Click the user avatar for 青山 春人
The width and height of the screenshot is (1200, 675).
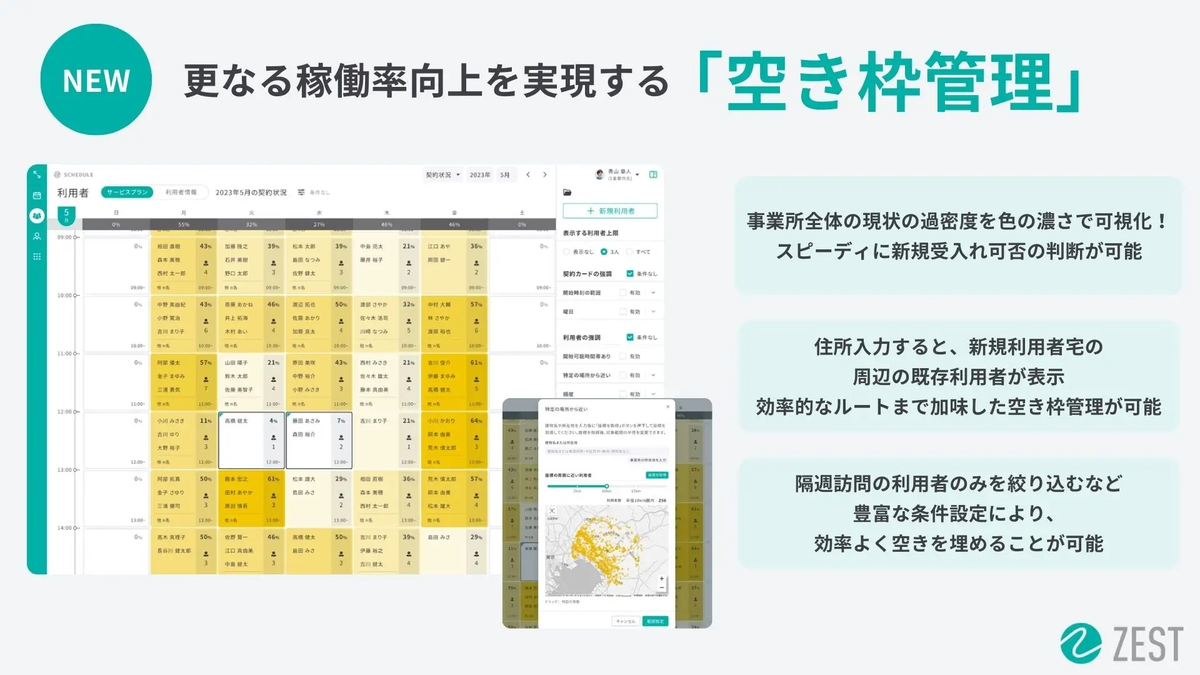click(600, 174)
